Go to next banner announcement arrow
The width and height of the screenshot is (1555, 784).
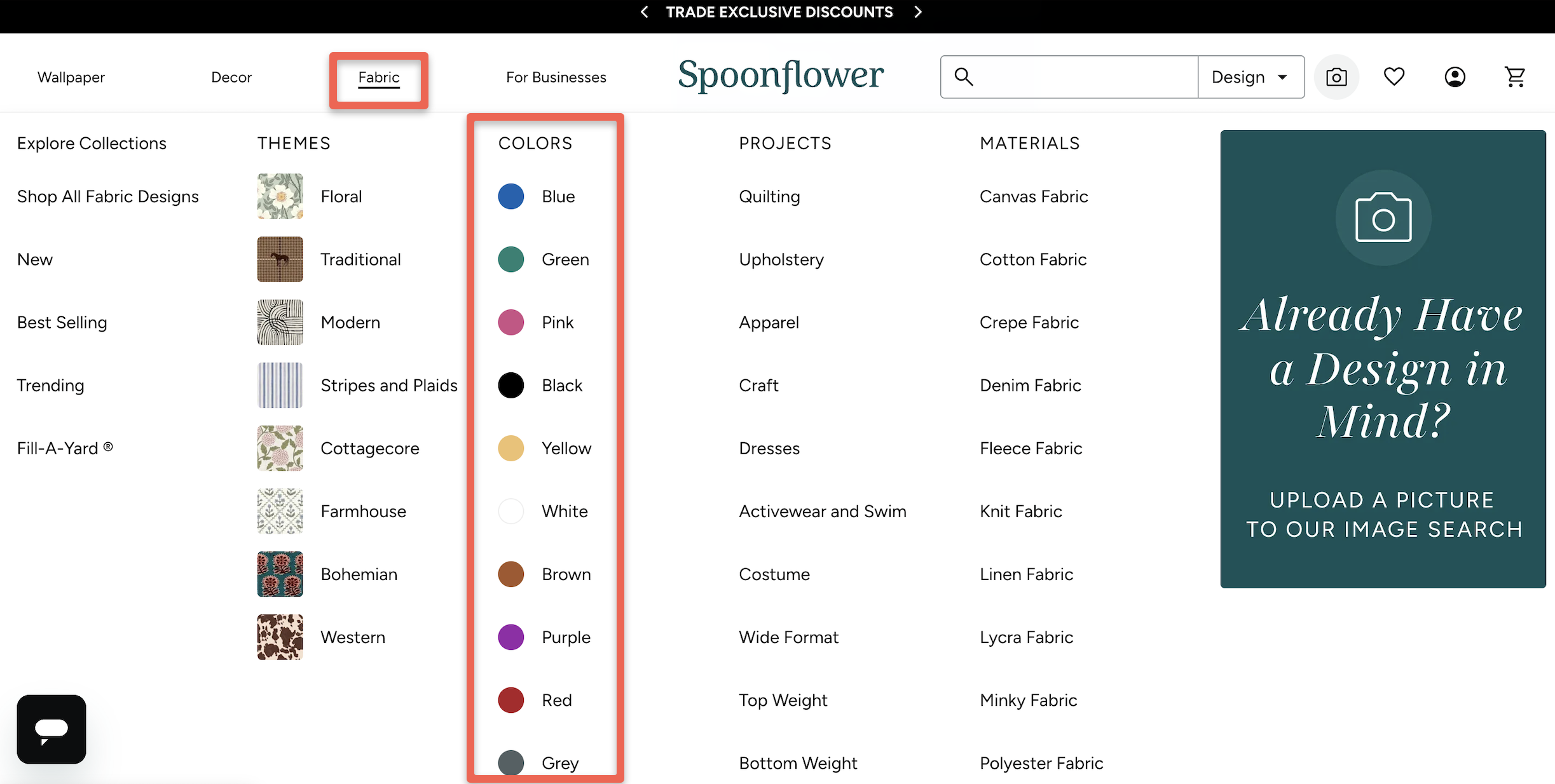click(917, 12)
